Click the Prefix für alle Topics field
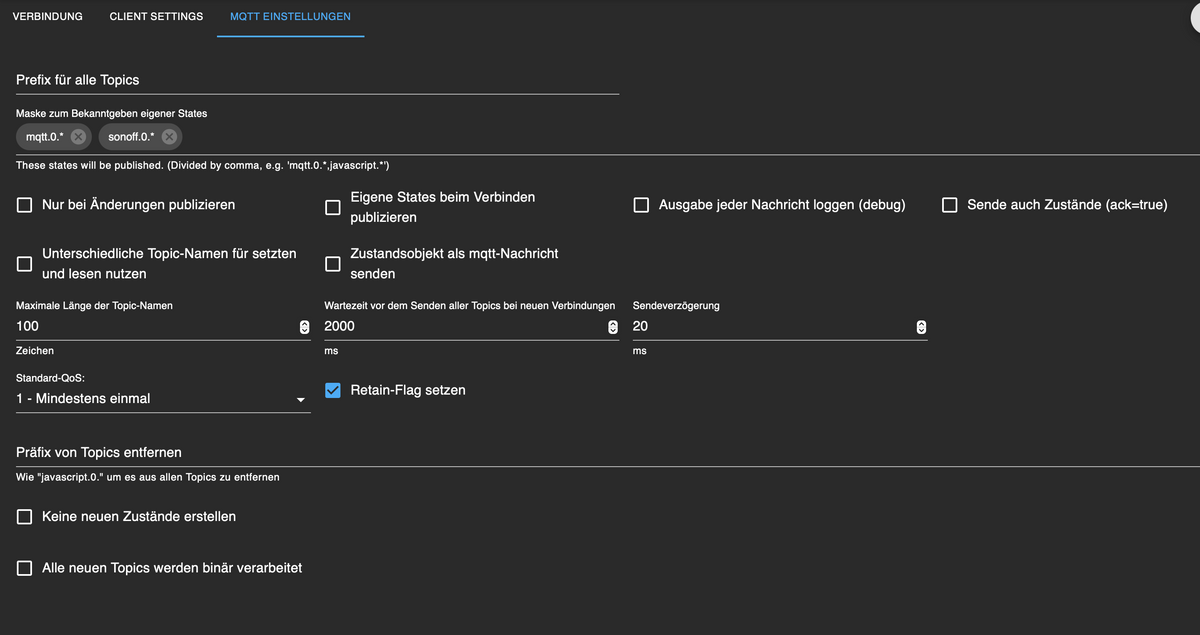The width and height of the screenshot is (1200, 635). pyautogui.click(x=317, y=80)
